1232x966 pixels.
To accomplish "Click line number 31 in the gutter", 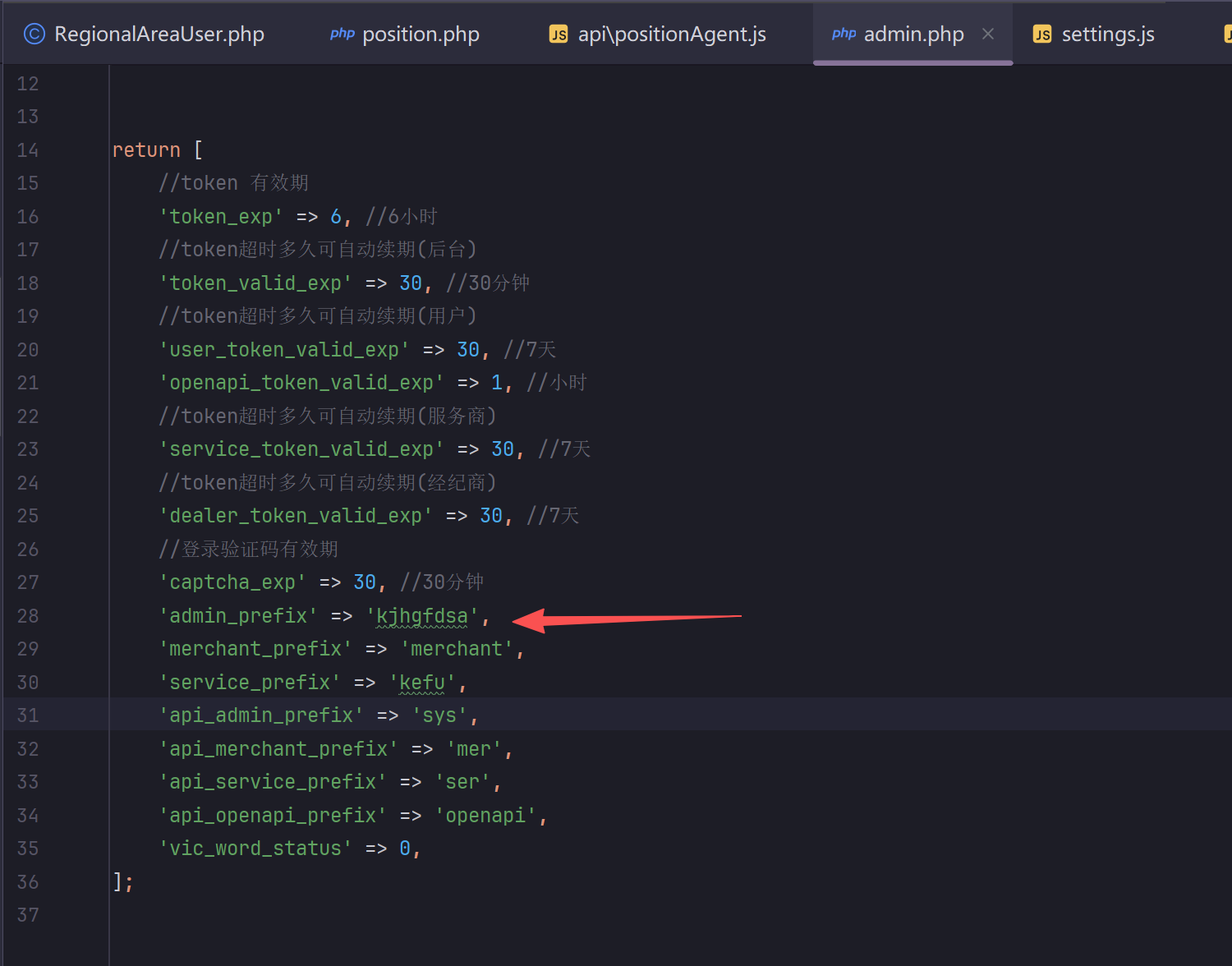I will (x=28, y=715).
